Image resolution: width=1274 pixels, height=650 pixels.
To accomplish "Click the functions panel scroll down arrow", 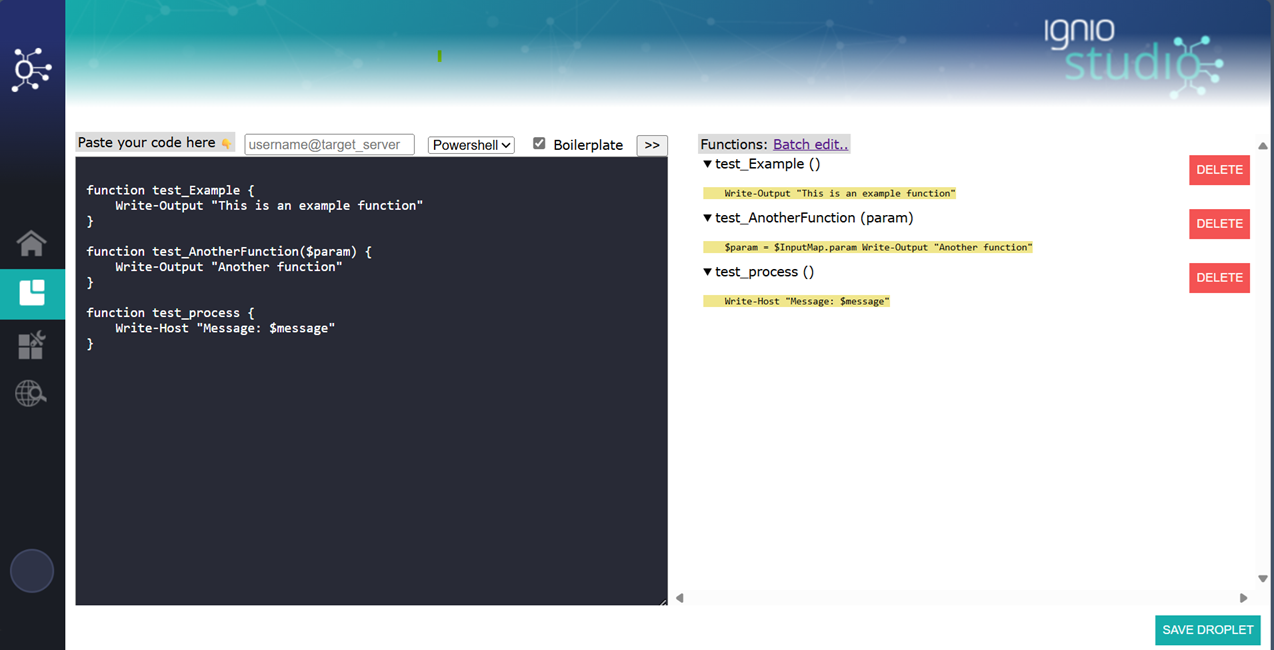I will (x=1263, y=578).
